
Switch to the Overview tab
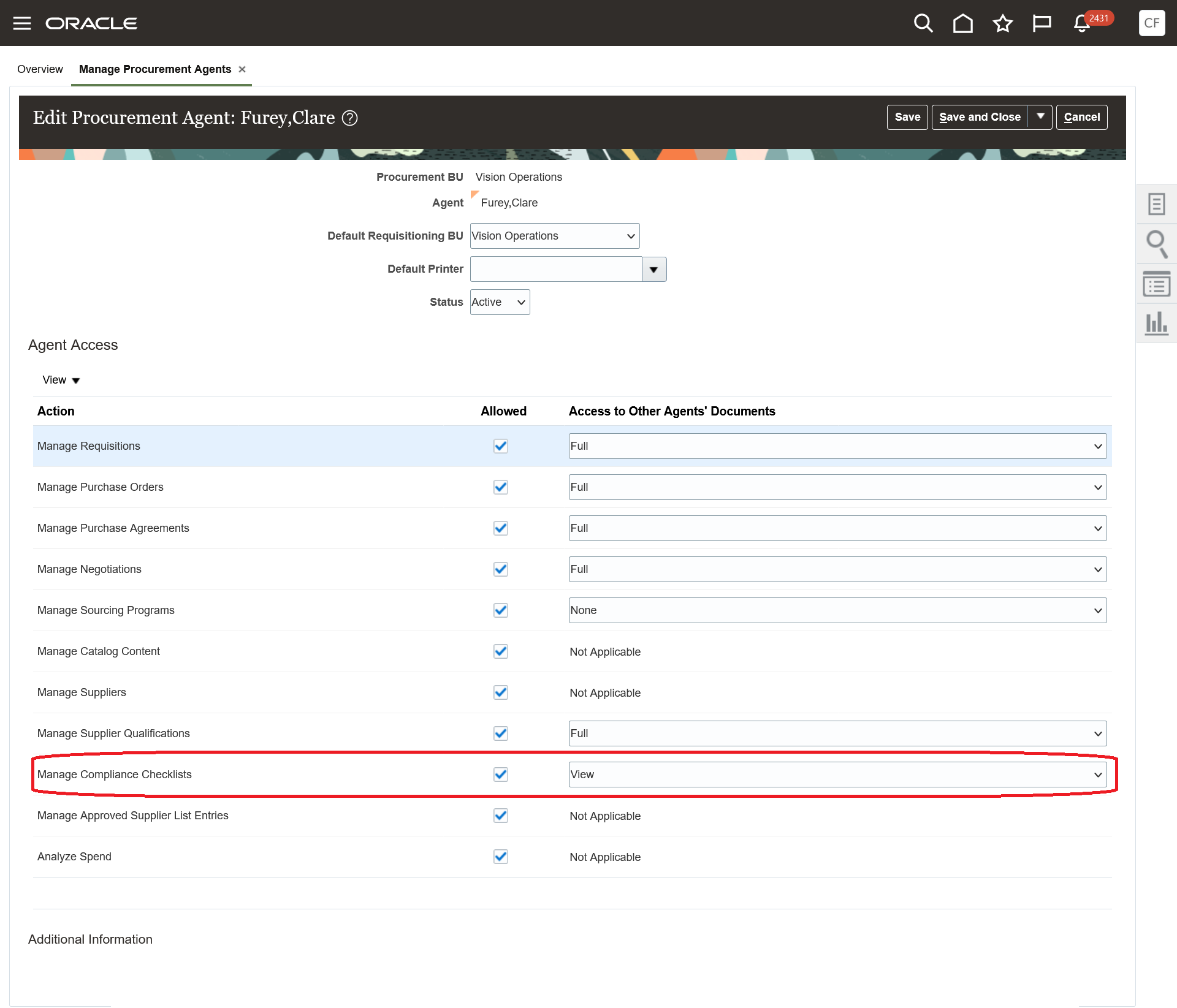(x=40, y=69)
